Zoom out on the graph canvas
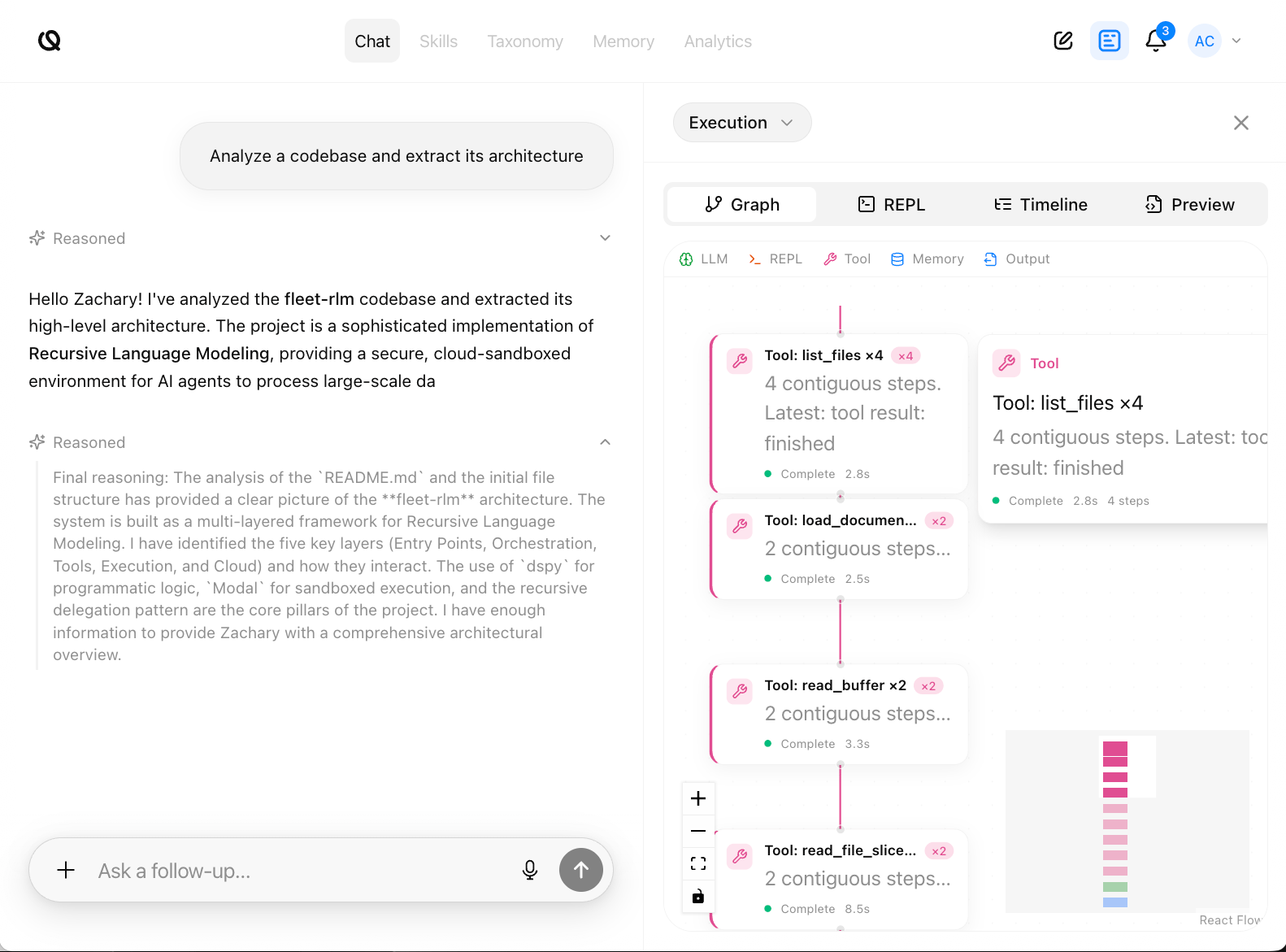Viewport: 1286px width, 952px height. point(698,831)
